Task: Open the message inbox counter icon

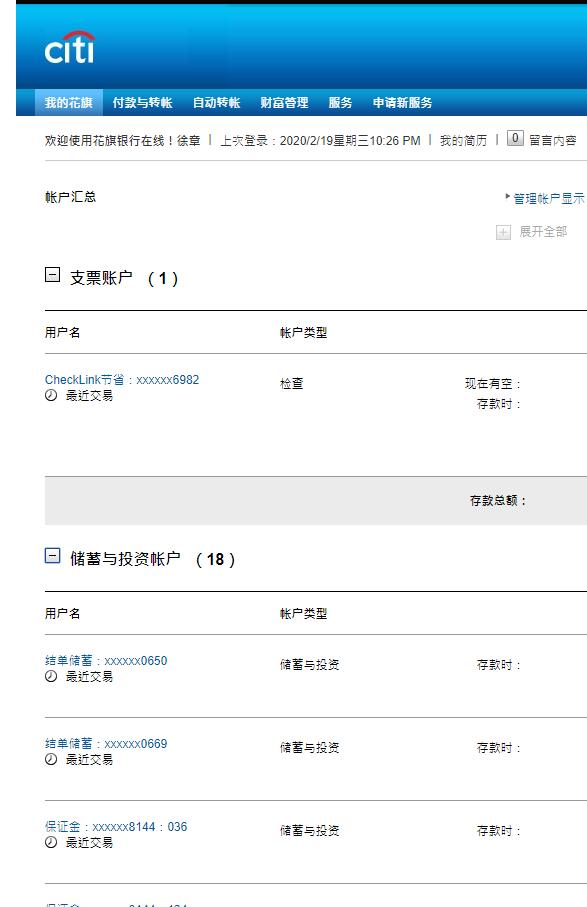Action: (515, 138)
